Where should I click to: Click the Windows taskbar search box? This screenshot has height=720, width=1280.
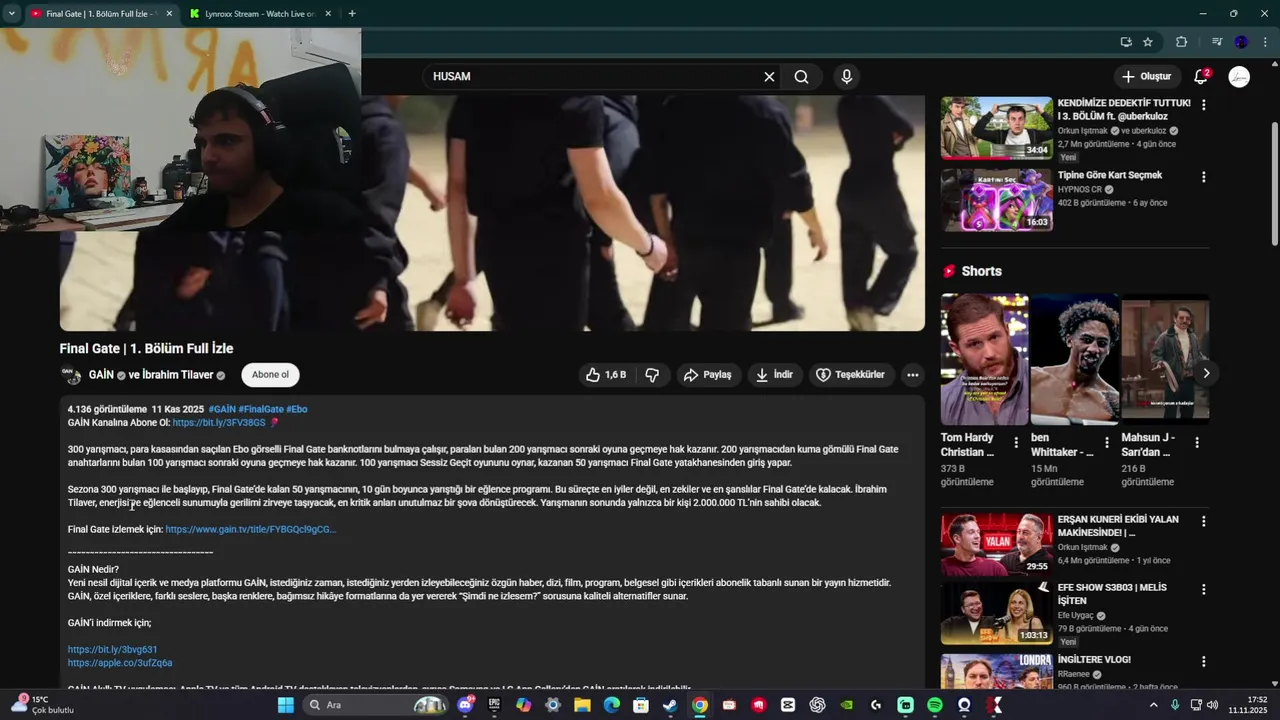(375, 705)
